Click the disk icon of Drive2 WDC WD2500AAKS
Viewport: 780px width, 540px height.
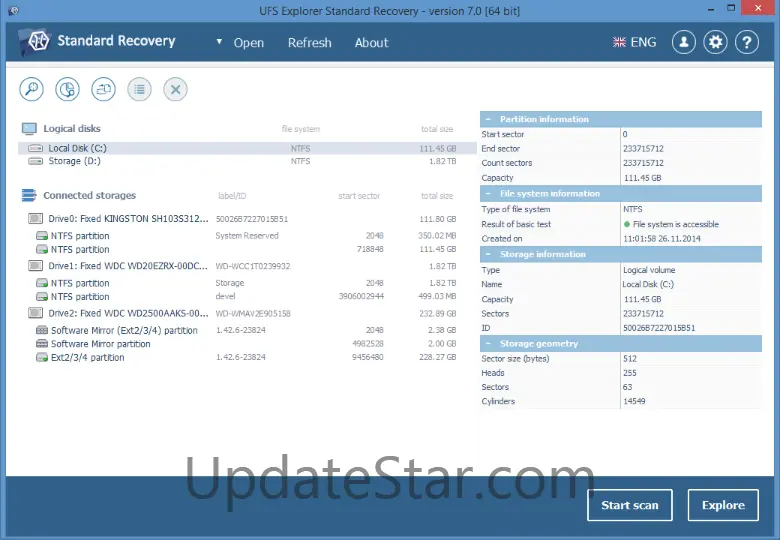tap(35, 313)
